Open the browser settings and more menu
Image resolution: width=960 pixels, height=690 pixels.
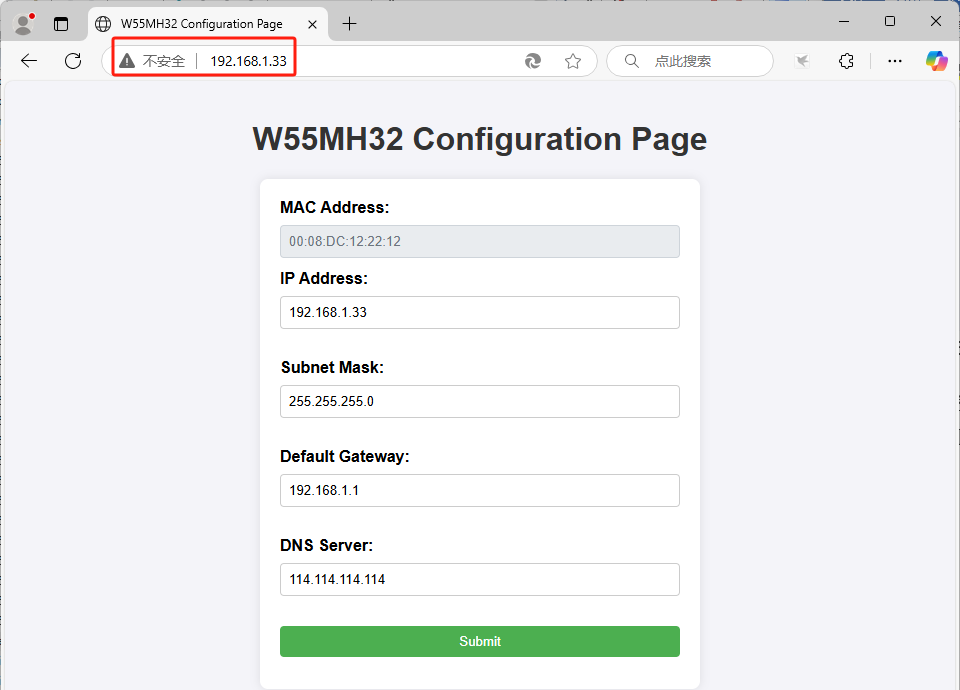pos(895,61)
